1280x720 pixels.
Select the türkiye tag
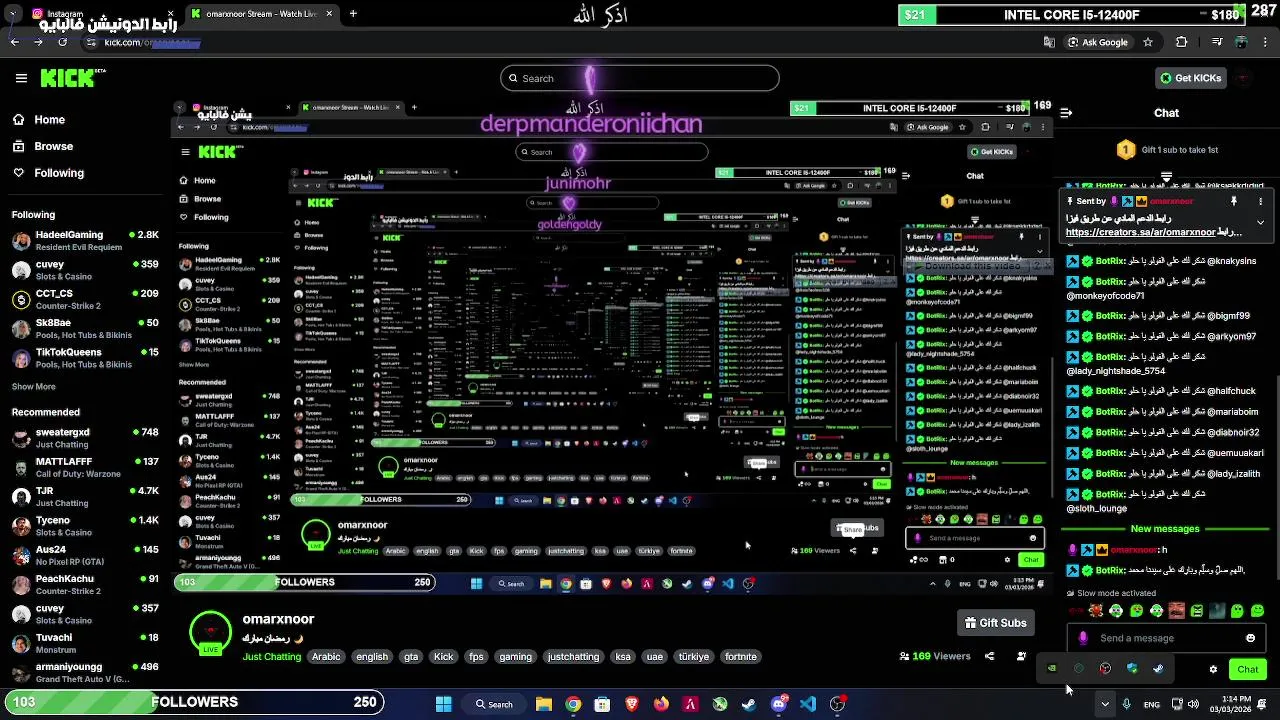[693, 657]
